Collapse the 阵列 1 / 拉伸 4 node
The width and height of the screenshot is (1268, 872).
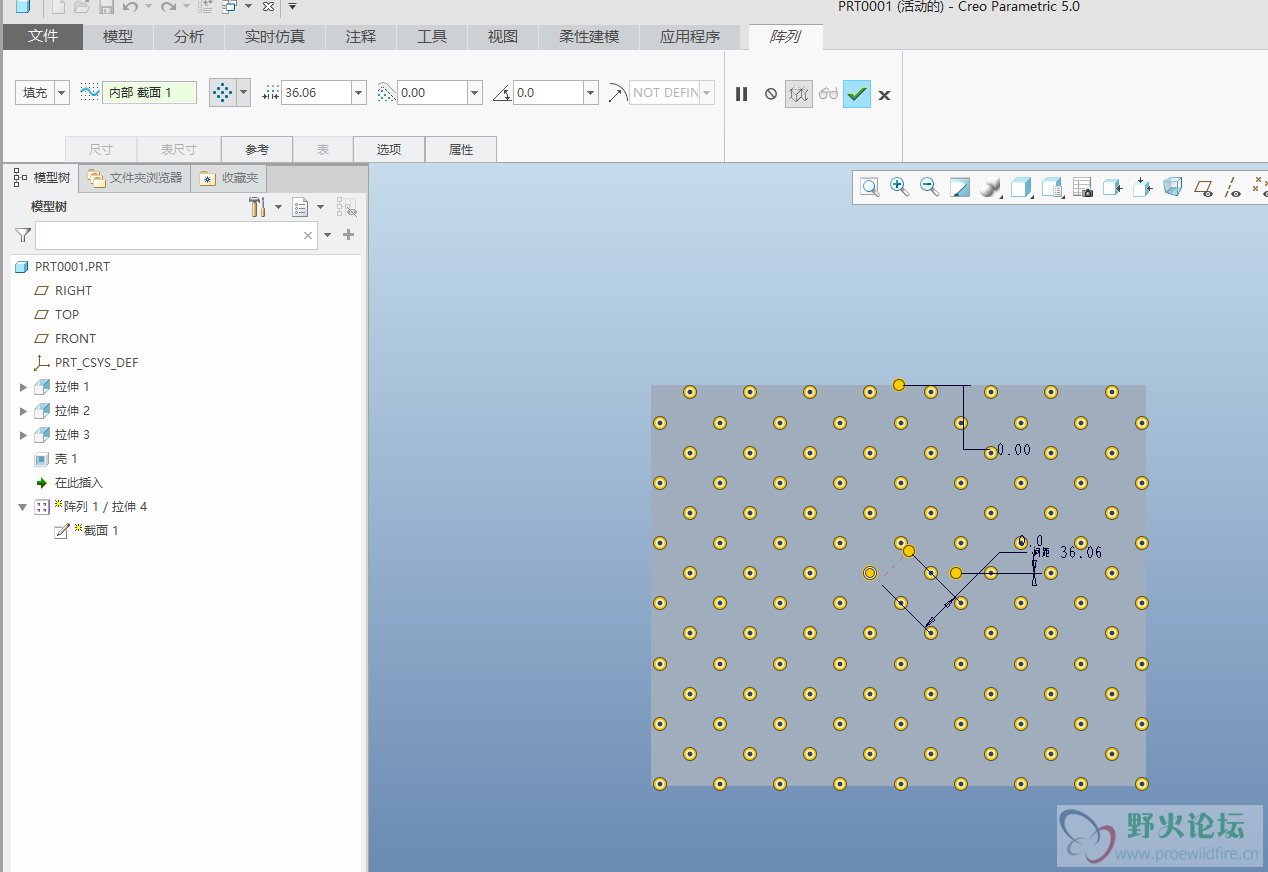tap(24, 507)
